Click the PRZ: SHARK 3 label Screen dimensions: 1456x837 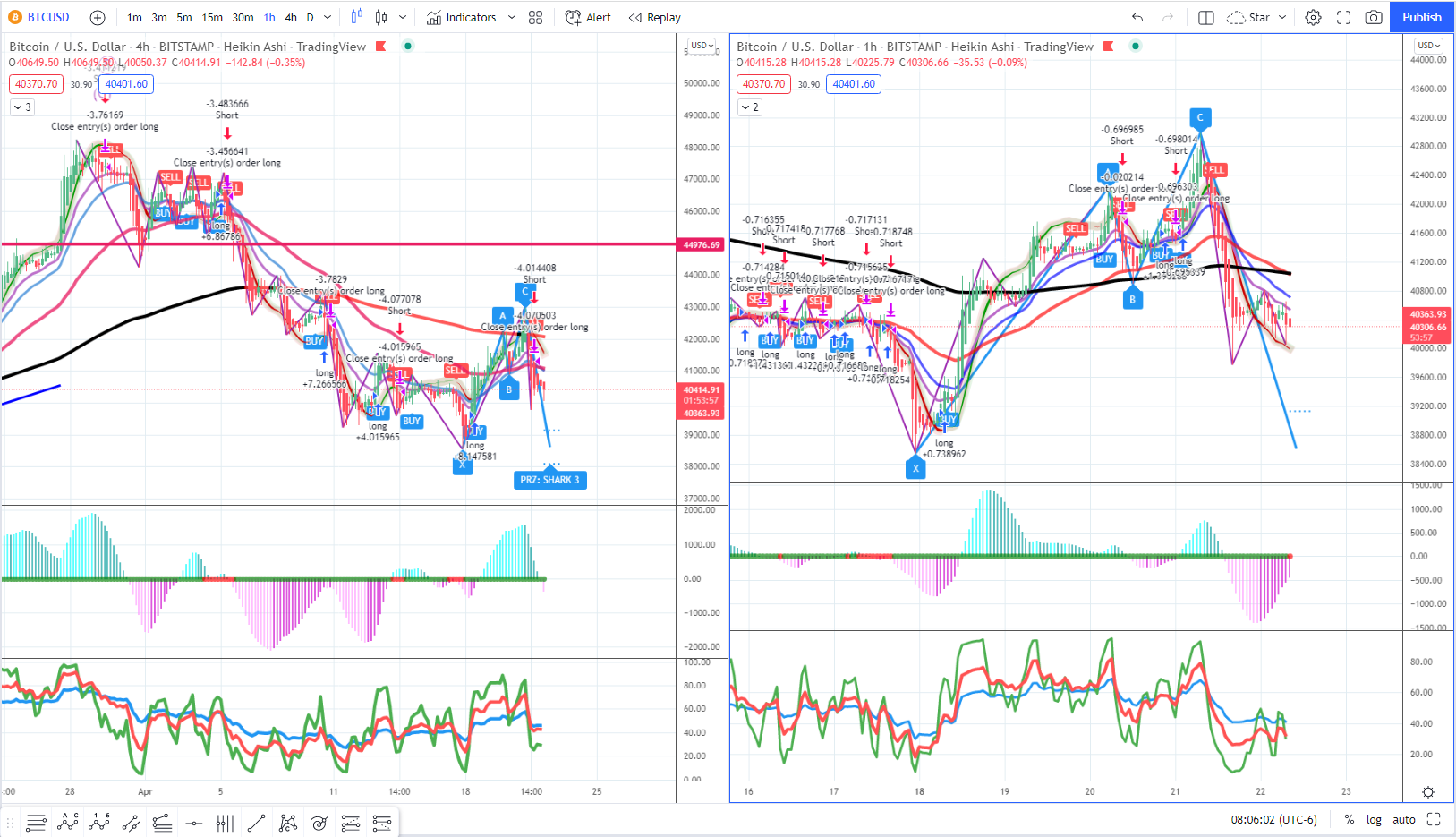(x=550, y=480)
